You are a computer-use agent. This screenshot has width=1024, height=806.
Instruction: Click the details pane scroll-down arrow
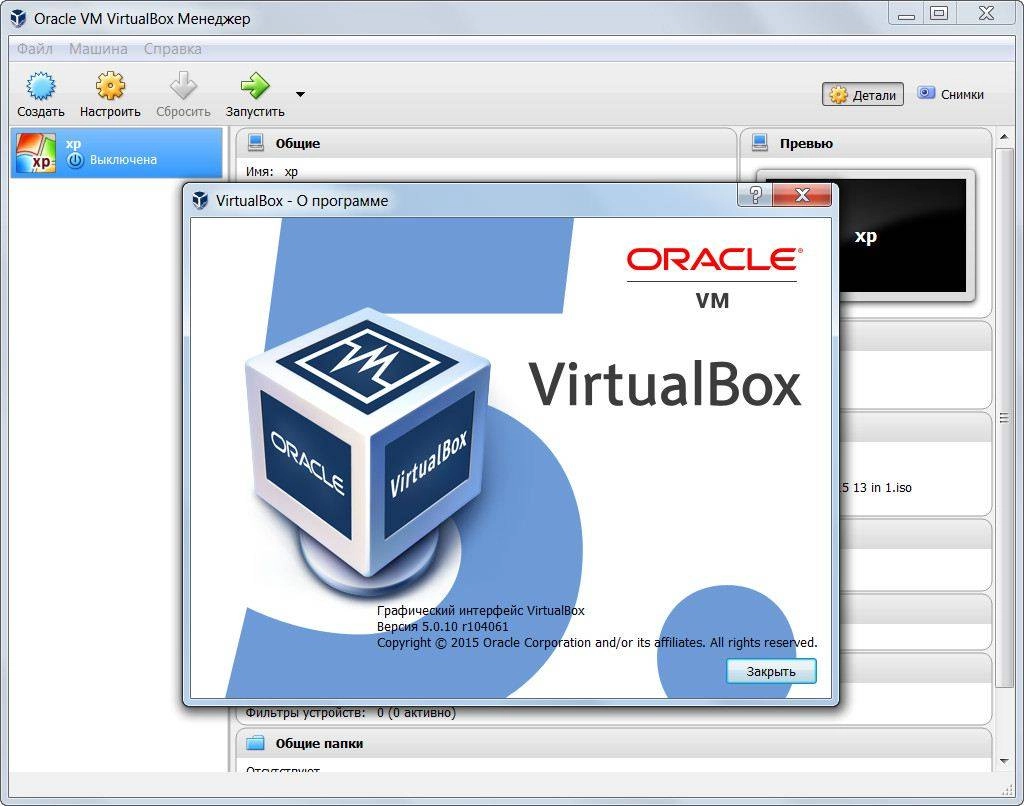coord(1004,762)
